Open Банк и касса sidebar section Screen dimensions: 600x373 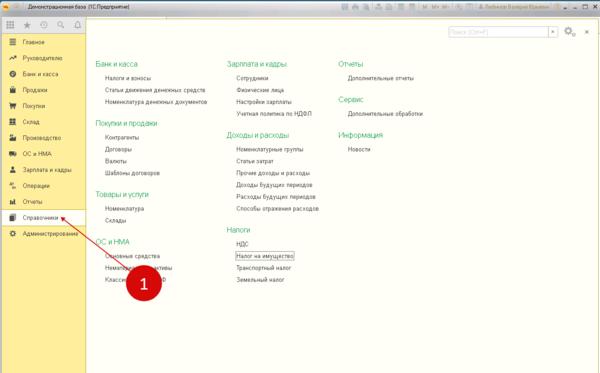tap(40, 74)
